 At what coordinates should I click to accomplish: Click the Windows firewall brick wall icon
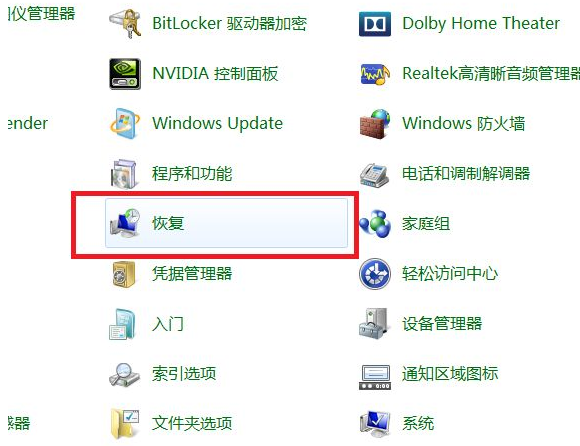375,124
